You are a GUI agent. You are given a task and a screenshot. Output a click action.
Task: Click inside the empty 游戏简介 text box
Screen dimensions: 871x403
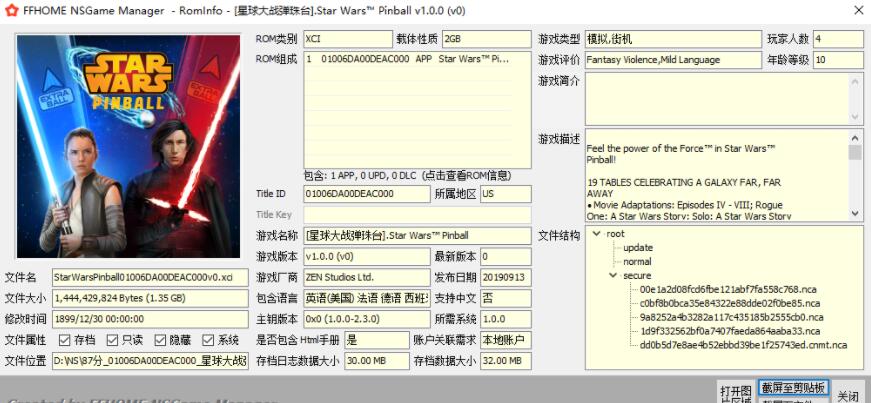(717, 99)
